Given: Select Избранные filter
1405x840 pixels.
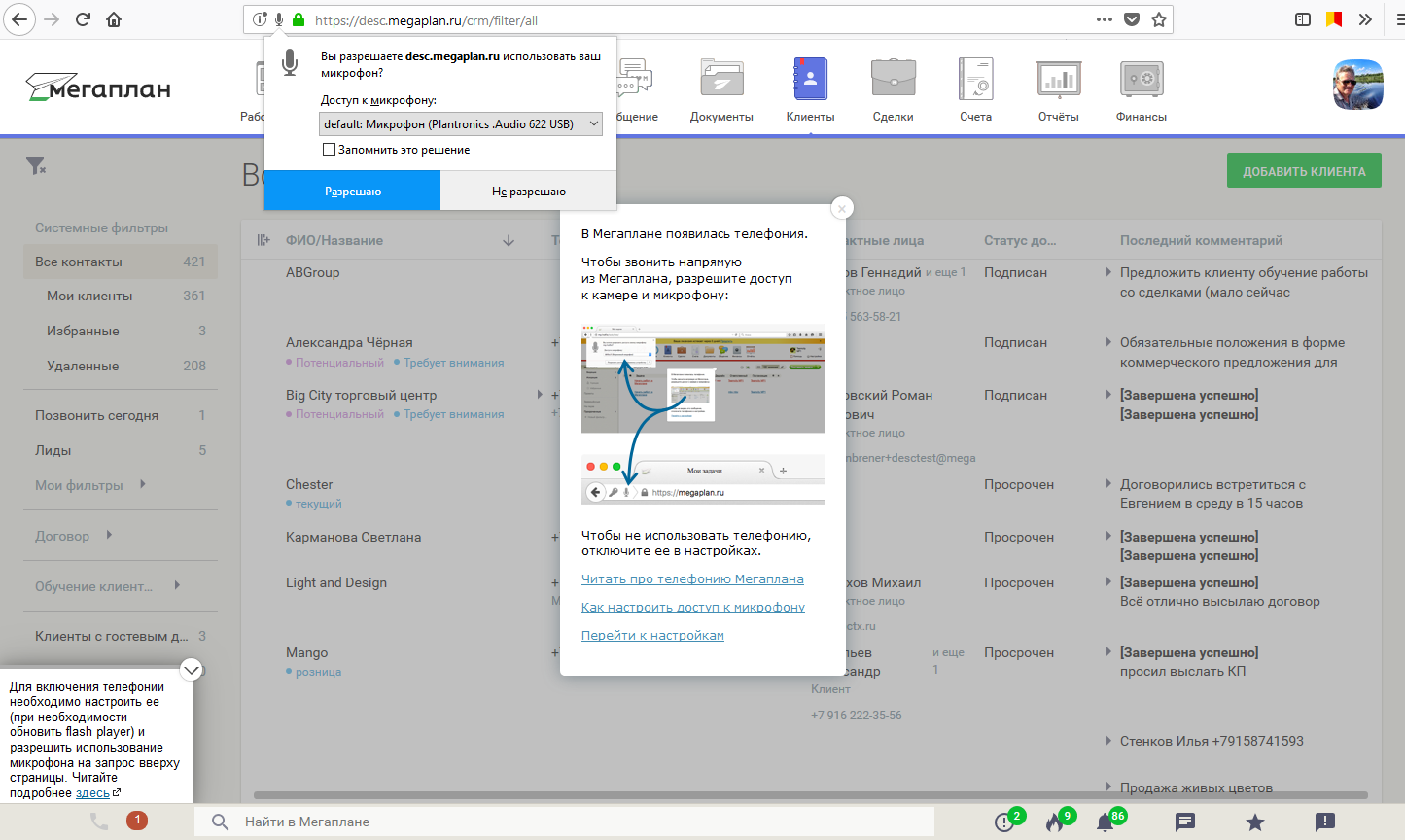Looking at the screenshot, I should point(121,331).
